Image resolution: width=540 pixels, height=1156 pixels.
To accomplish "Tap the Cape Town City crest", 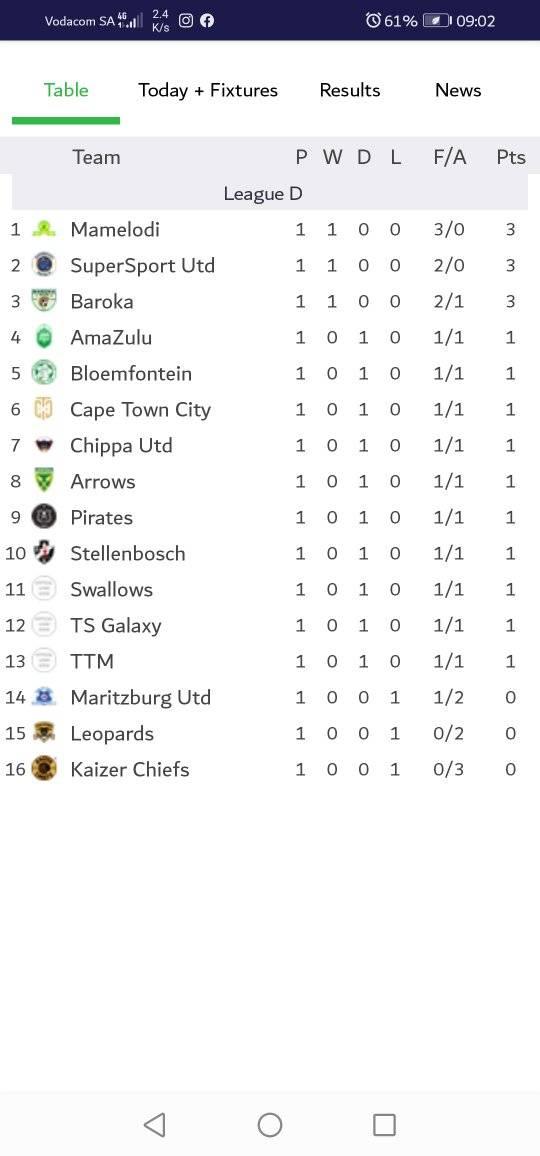I will click(44, 408).
